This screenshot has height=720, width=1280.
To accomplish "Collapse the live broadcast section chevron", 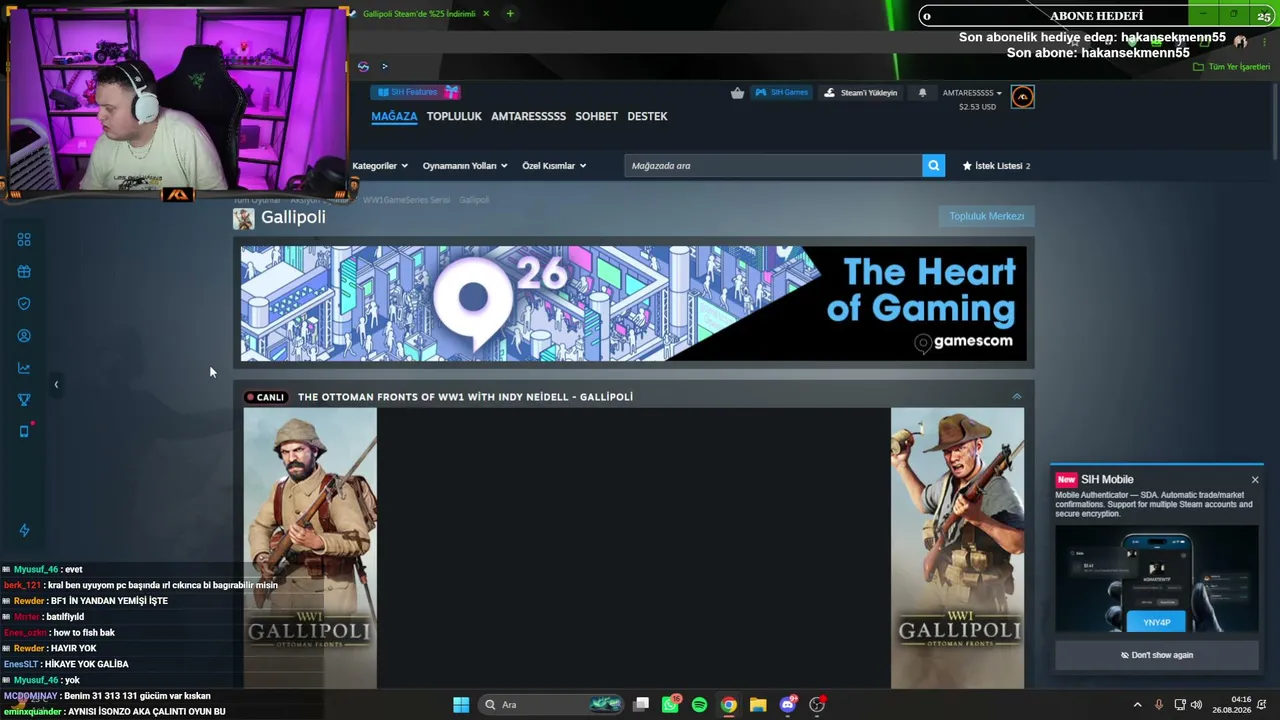I will tap(1017, 397).
